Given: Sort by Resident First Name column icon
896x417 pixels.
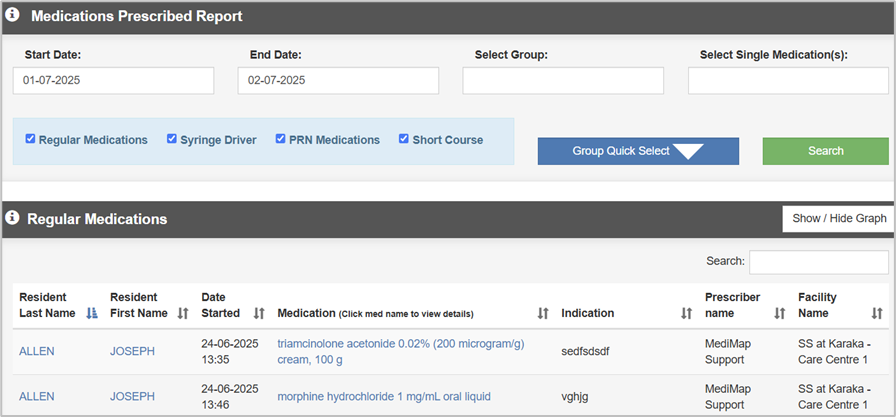Looking at the screenshot, I should 183,313.
